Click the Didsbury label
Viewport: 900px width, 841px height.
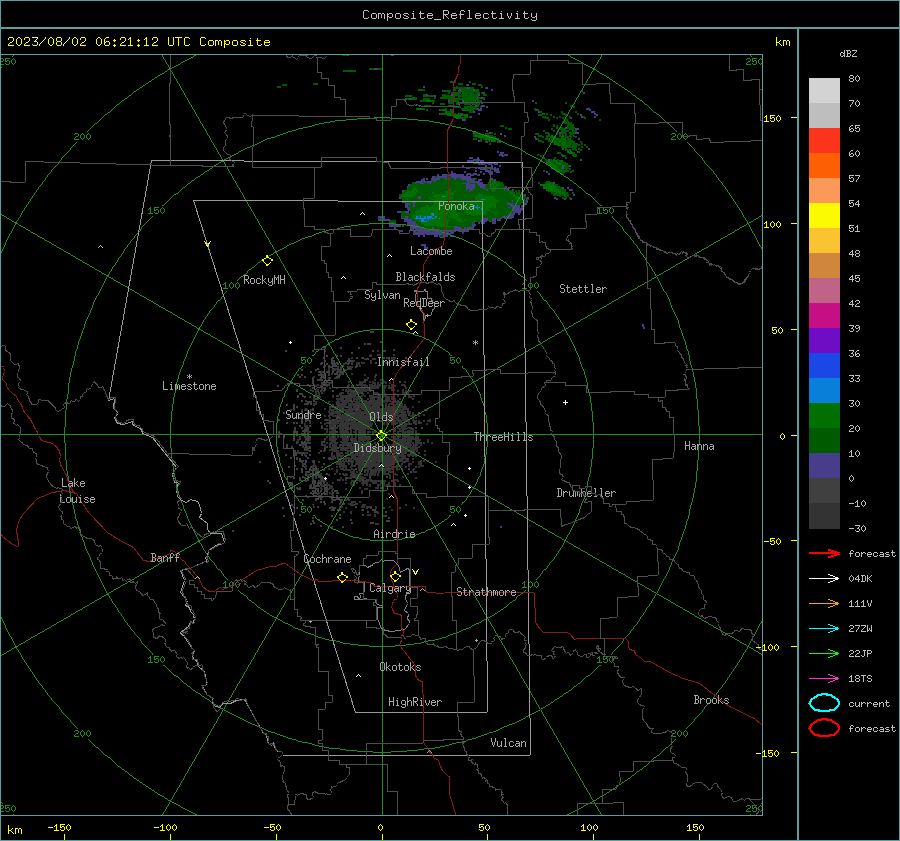(x=377, y=448)
